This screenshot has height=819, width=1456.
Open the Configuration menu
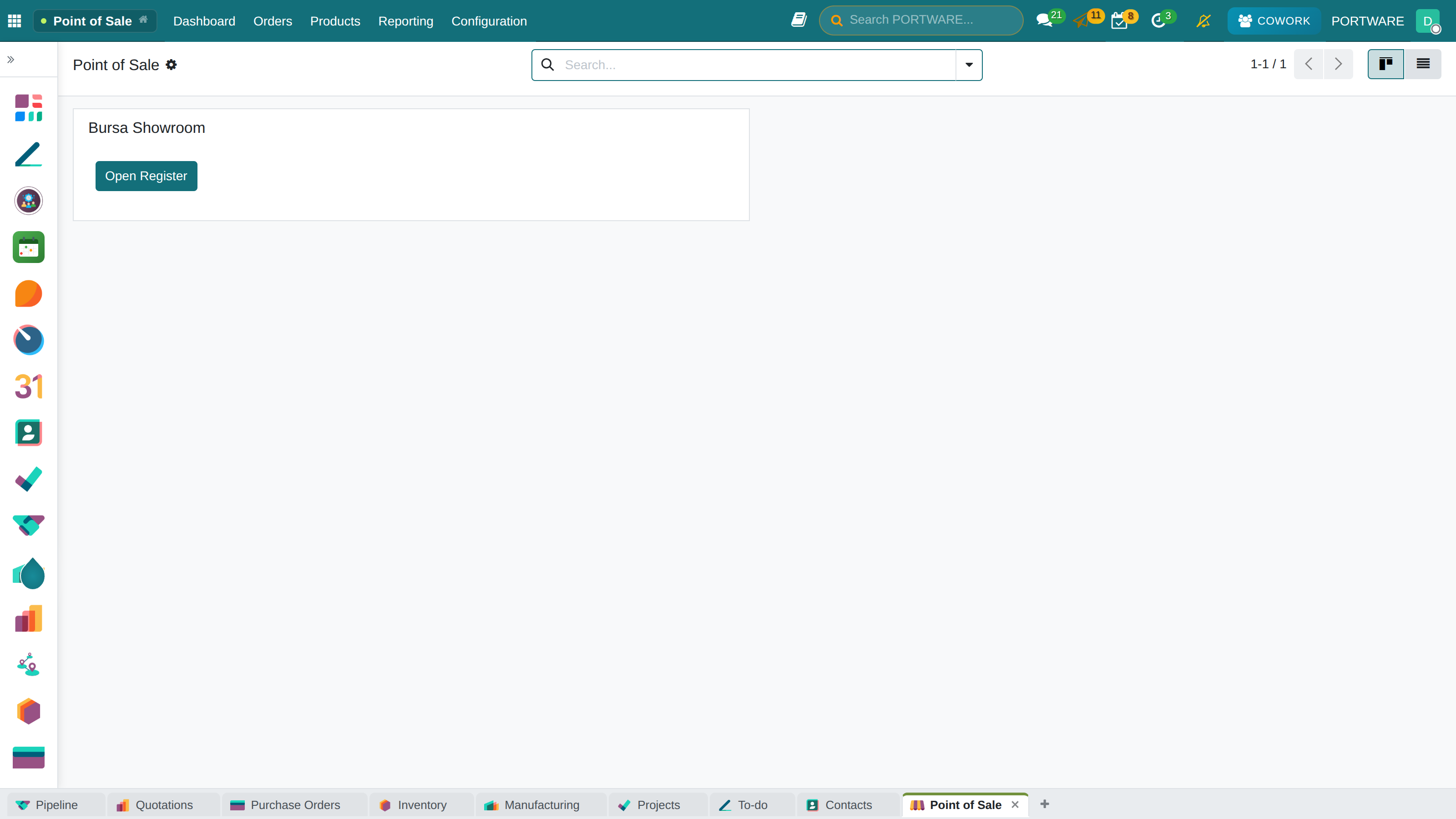pos(489,21)
